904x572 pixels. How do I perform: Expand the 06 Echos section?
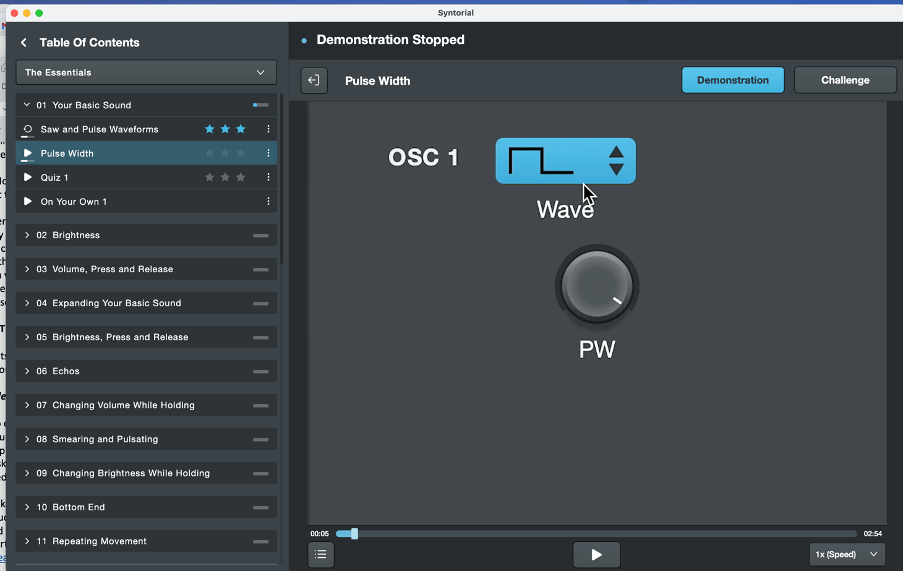tap(27, 371)
